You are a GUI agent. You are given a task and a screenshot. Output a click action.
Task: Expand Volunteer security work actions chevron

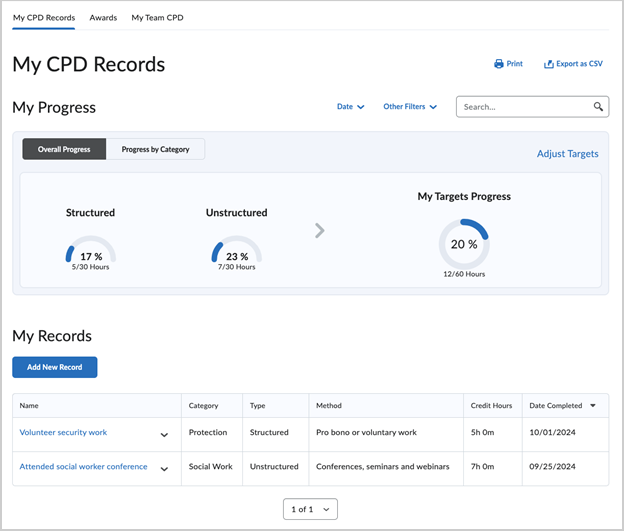[164, 435]
